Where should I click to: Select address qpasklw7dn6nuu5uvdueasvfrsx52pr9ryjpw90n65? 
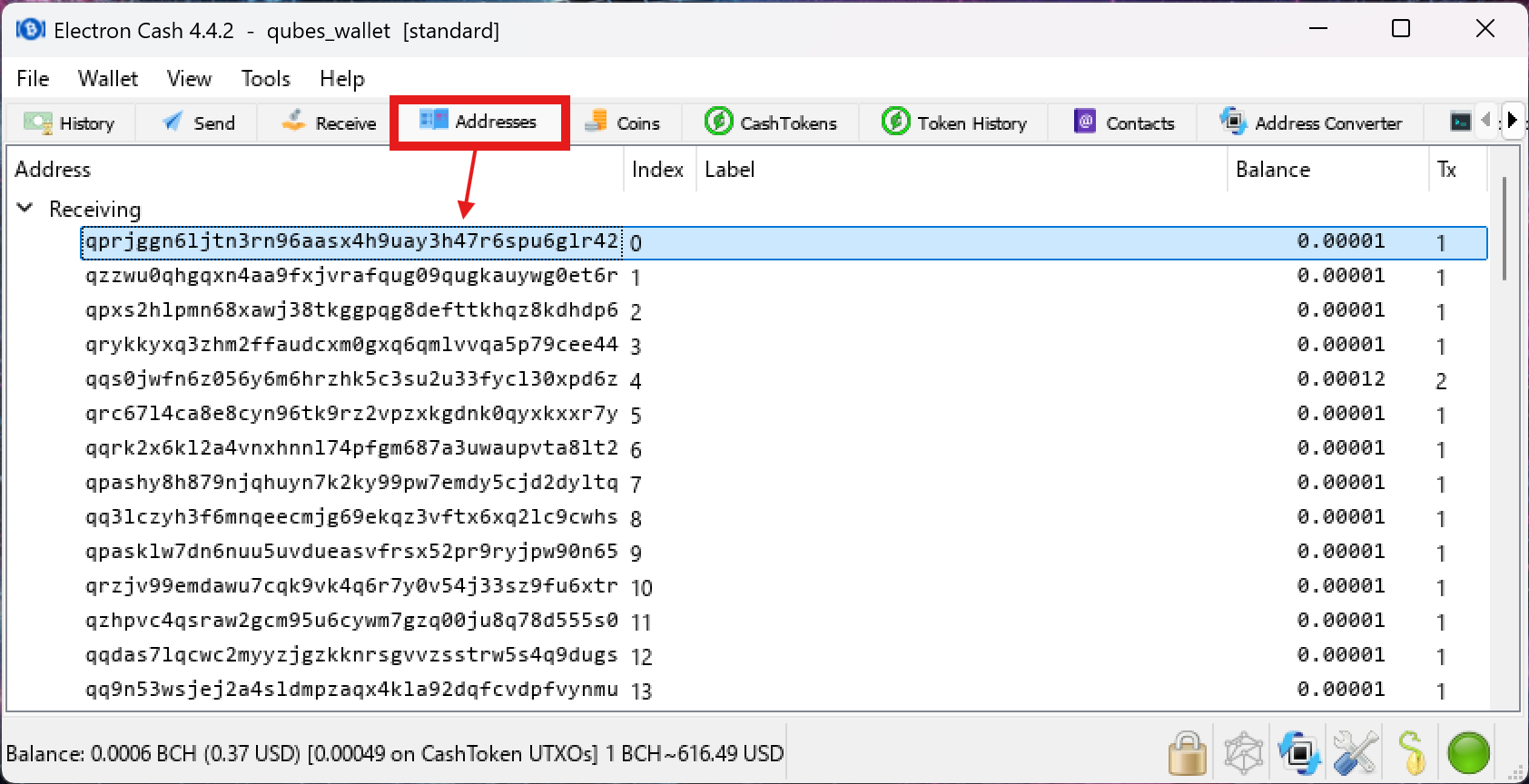(x=351, y=552)
